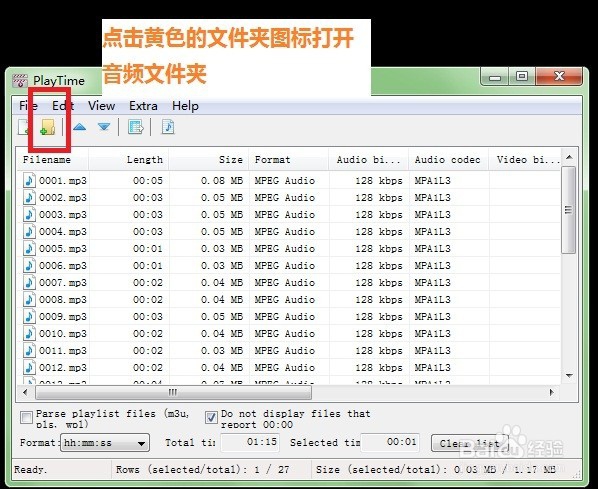Click 128 kbps in the 0007.mp3 row
This screenshot has width=598, height=489.
click(379, 283)
